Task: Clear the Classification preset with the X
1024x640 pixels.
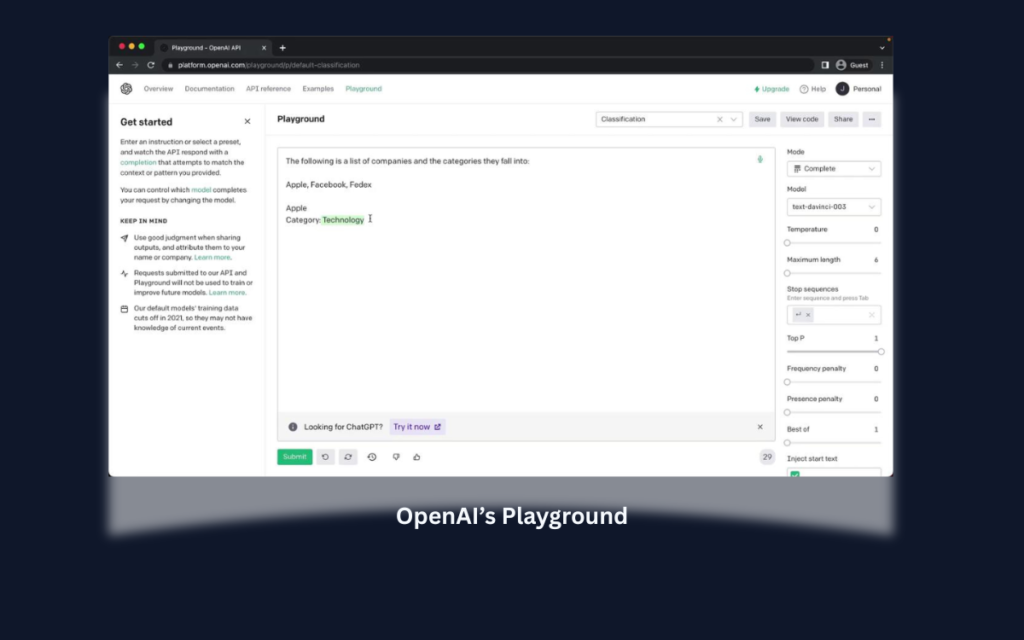Action: (719, 118)
